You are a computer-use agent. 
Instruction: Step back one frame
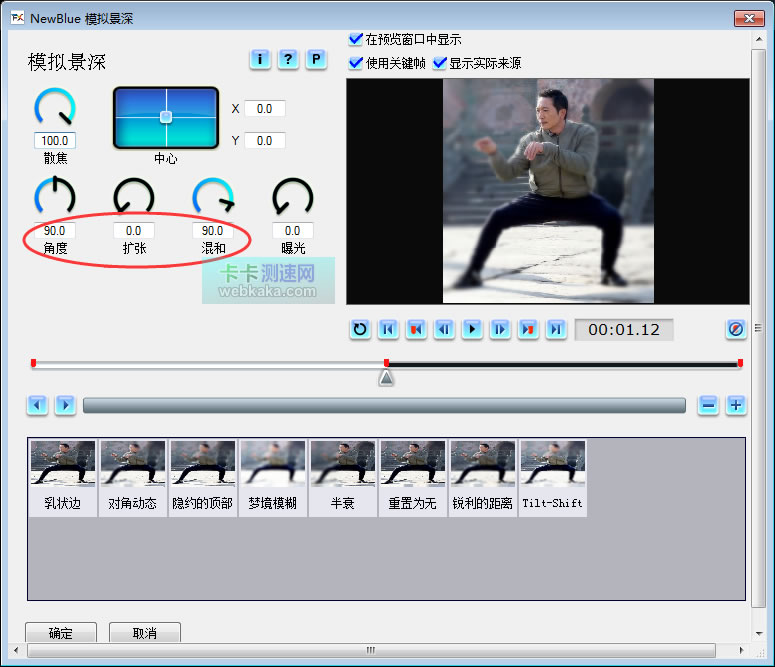click(445, 329)
